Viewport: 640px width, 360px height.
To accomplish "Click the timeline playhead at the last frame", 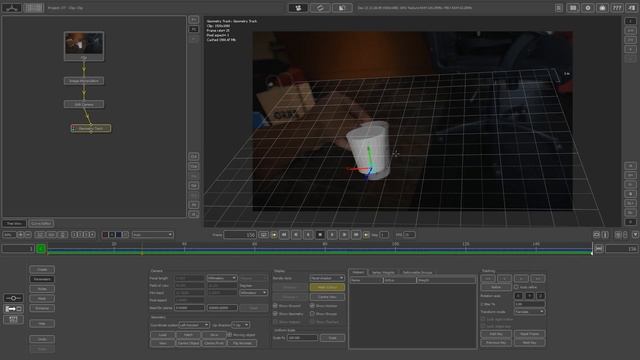I will [x=592, y=248].
